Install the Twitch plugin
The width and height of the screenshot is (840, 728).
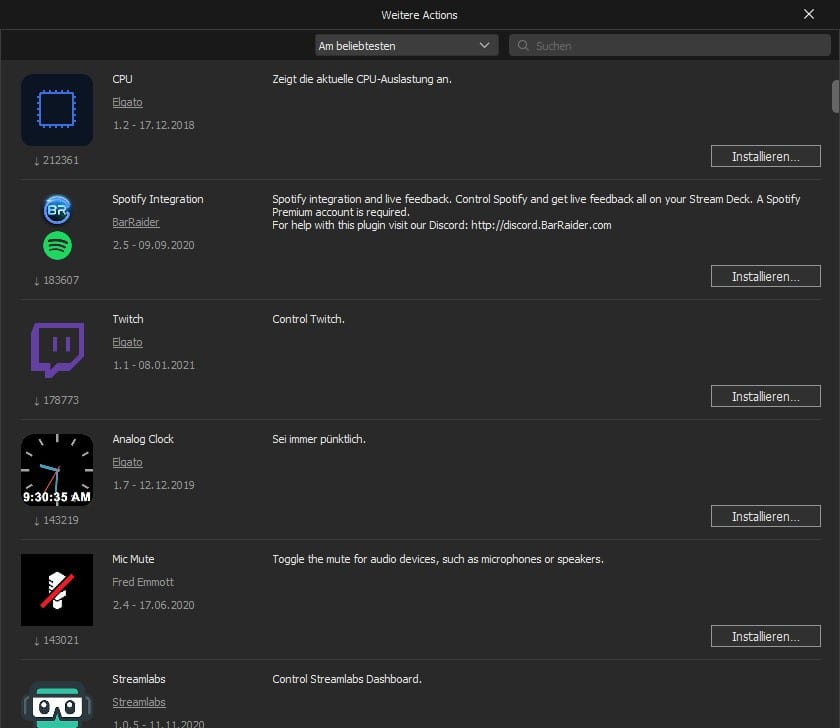click(765, 397)
